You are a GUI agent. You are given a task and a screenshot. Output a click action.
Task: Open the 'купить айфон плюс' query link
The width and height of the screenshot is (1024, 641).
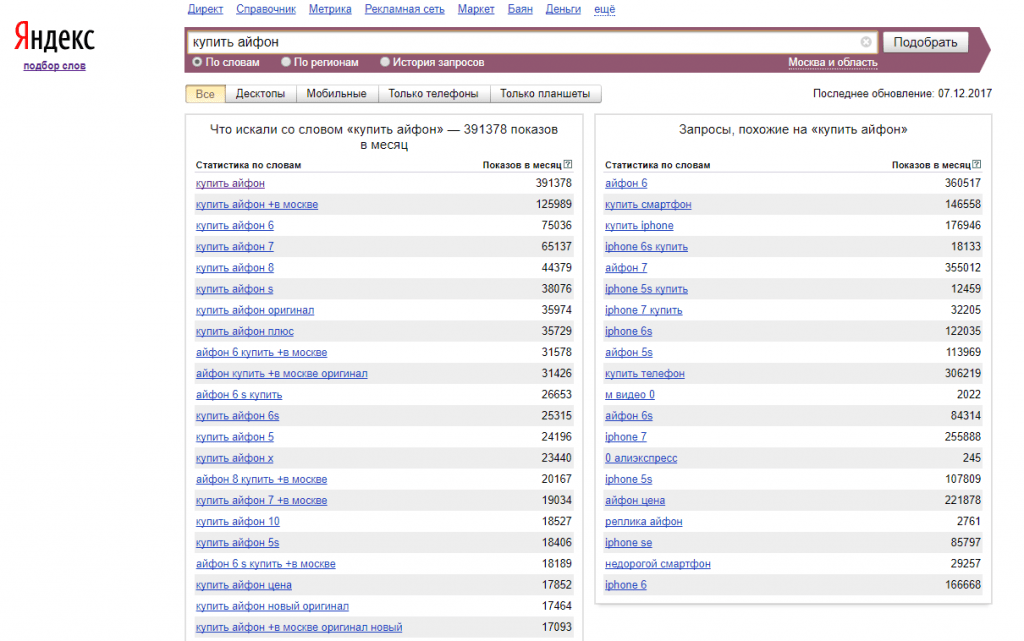(245, 332)
